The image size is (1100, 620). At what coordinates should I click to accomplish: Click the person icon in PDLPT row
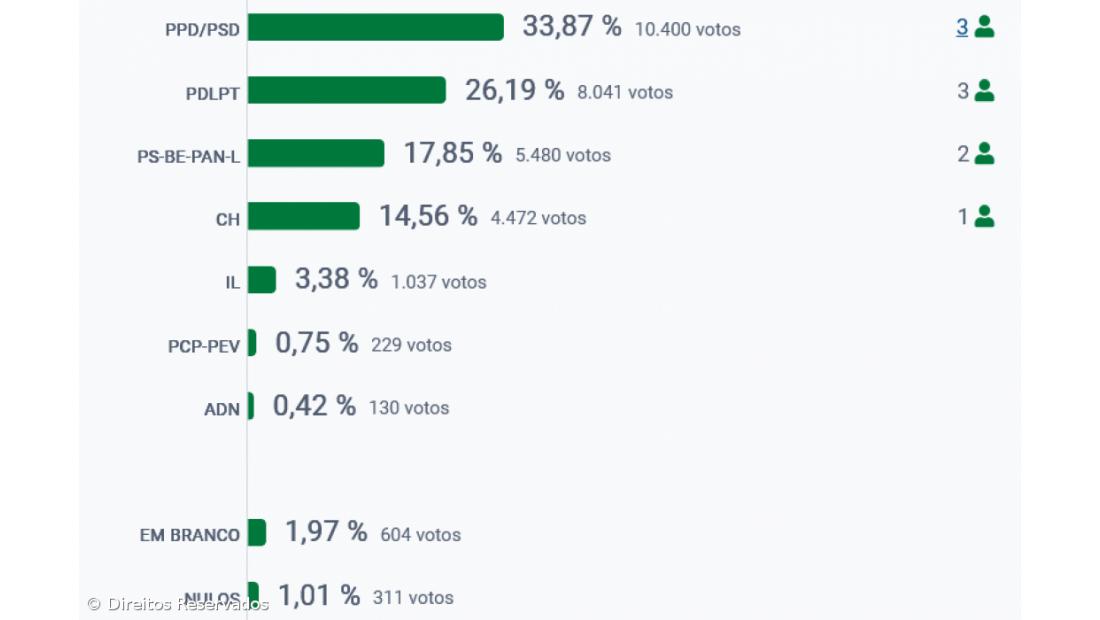click(x=984, y=91)
